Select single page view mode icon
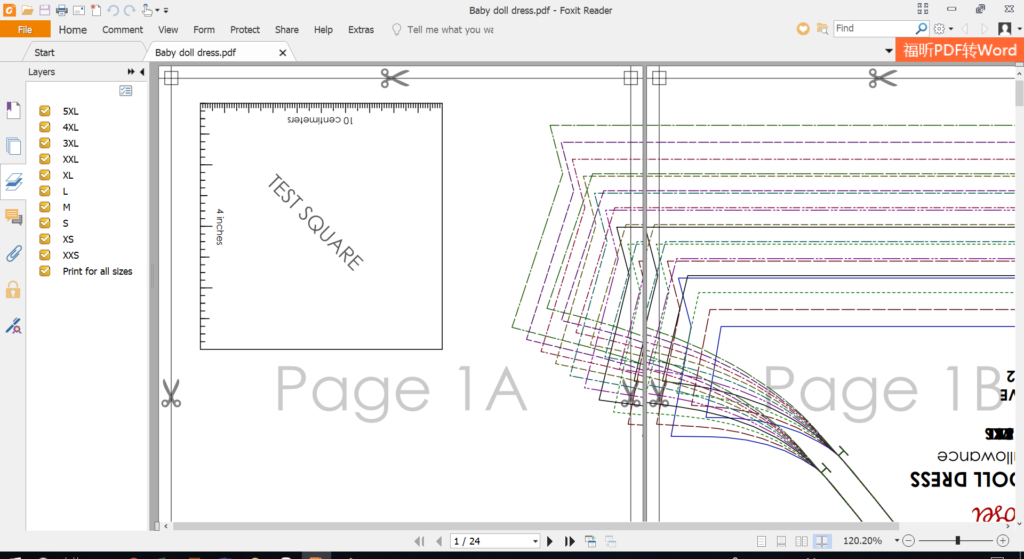Image resolution: width=1024 pixels, height=559 pixels. coord(761,541)
